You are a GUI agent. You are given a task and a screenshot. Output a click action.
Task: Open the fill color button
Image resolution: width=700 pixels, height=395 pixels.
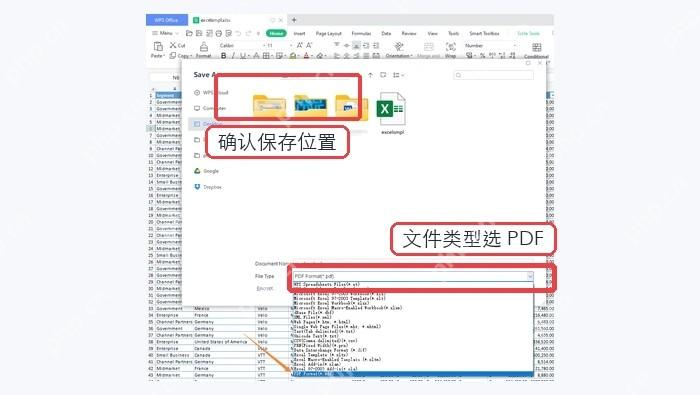293,56
